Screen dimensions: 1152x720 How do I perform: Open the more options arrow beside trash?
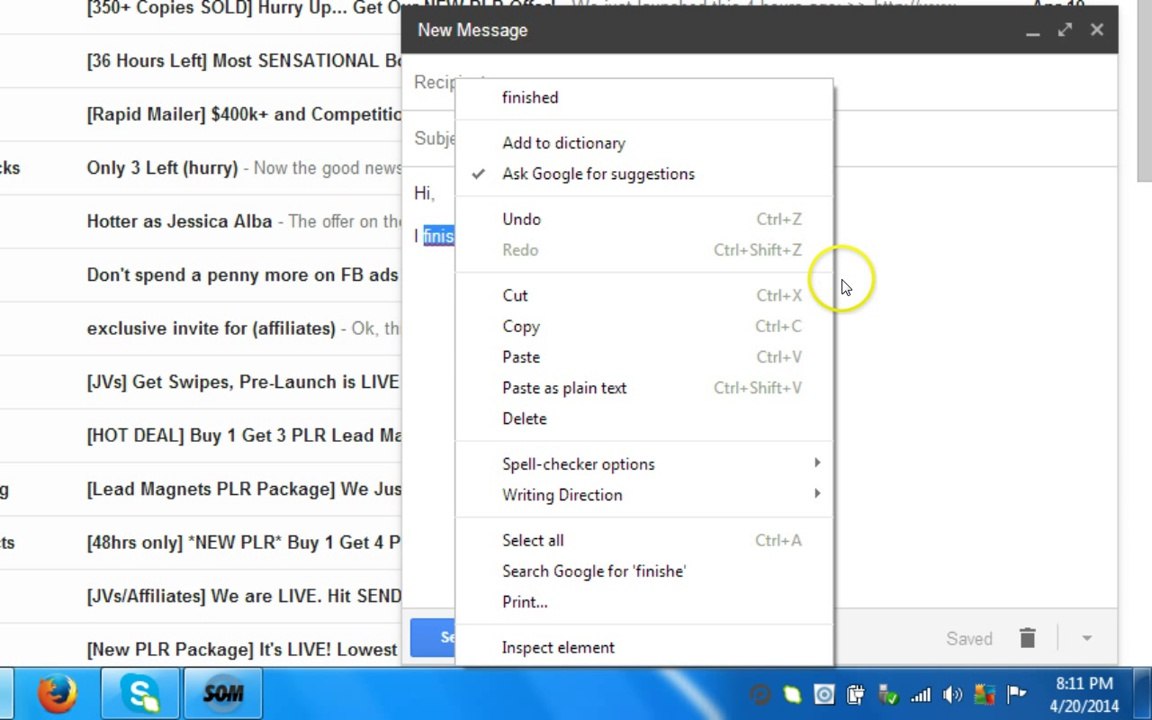pos(1087,638)
